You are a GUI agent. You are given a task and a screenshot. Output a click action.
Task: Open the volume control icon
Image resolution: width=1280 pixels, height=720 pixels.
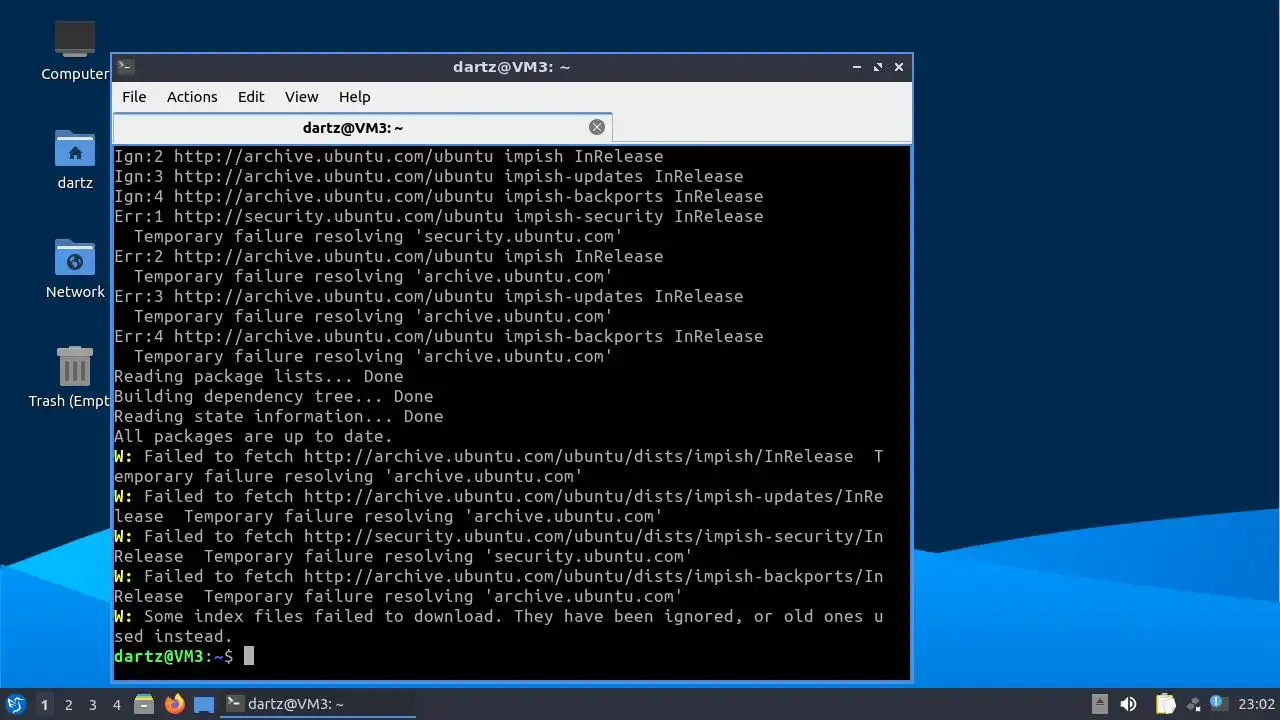[1128, 704]
